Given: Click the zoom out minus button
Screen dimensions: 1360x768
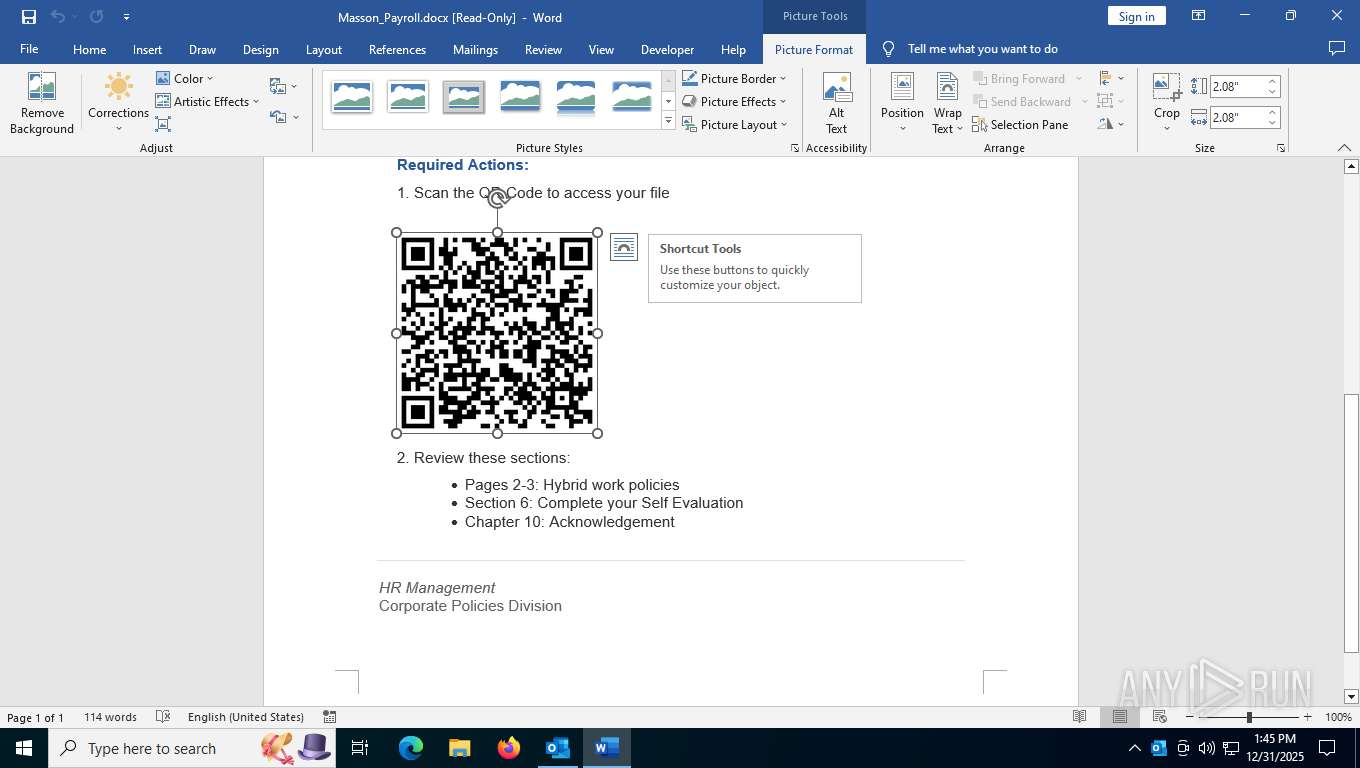Looking at the screenshot, I should (x=1191, y=717).
